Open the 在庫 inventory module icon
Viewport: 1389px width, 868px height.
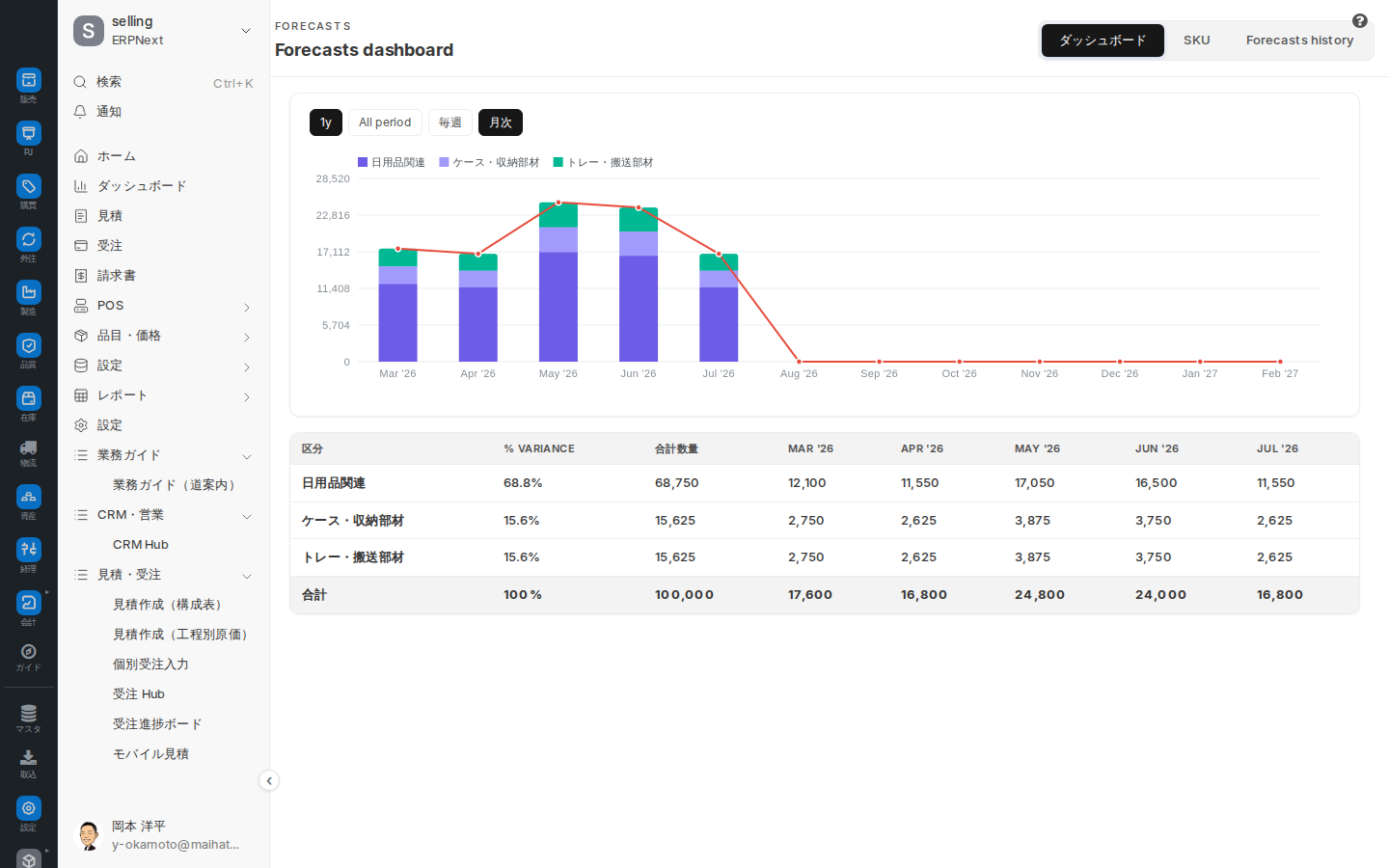pyautogui.click(x=29, y=398)
